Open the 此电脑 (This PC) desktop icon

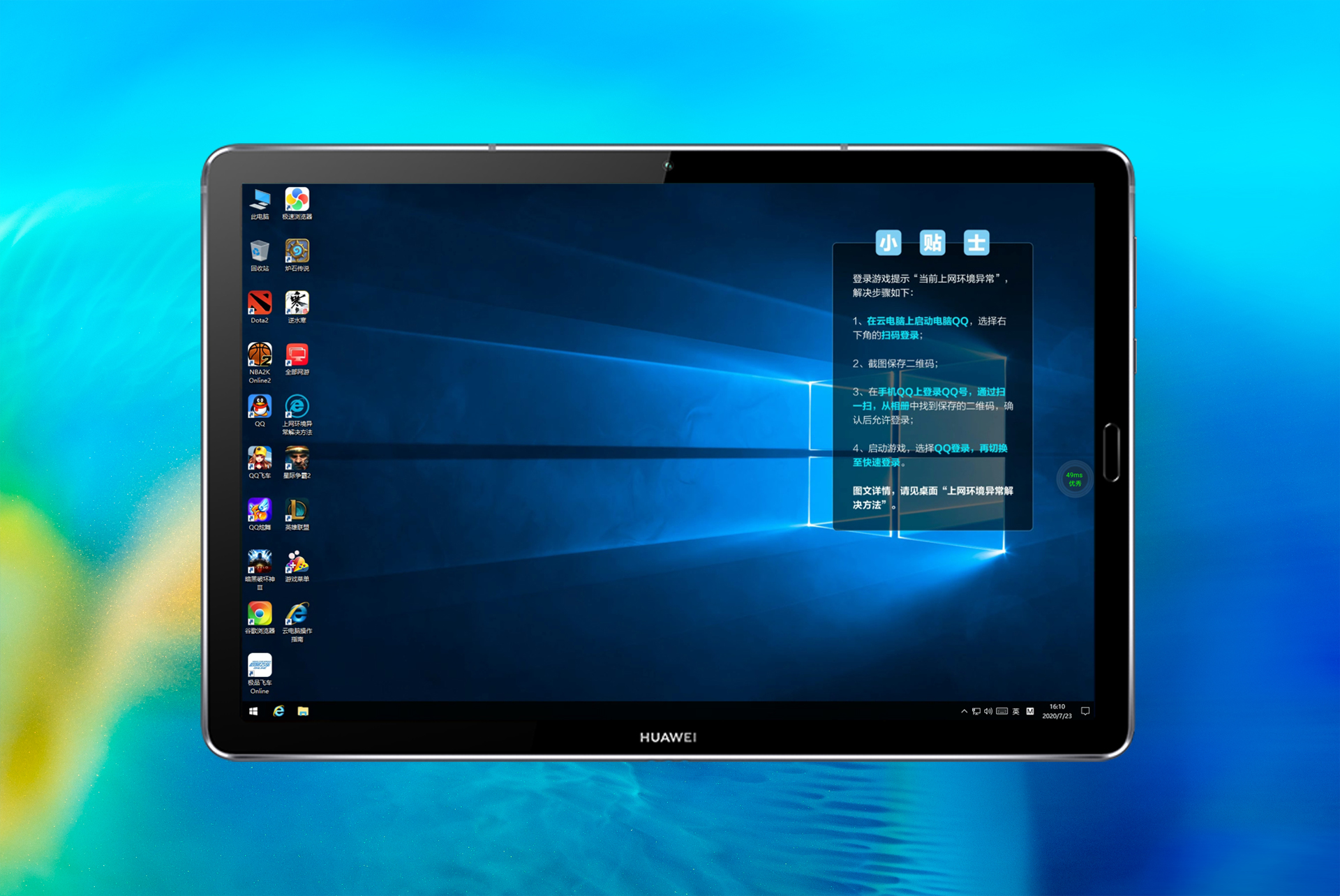(260, 204)
